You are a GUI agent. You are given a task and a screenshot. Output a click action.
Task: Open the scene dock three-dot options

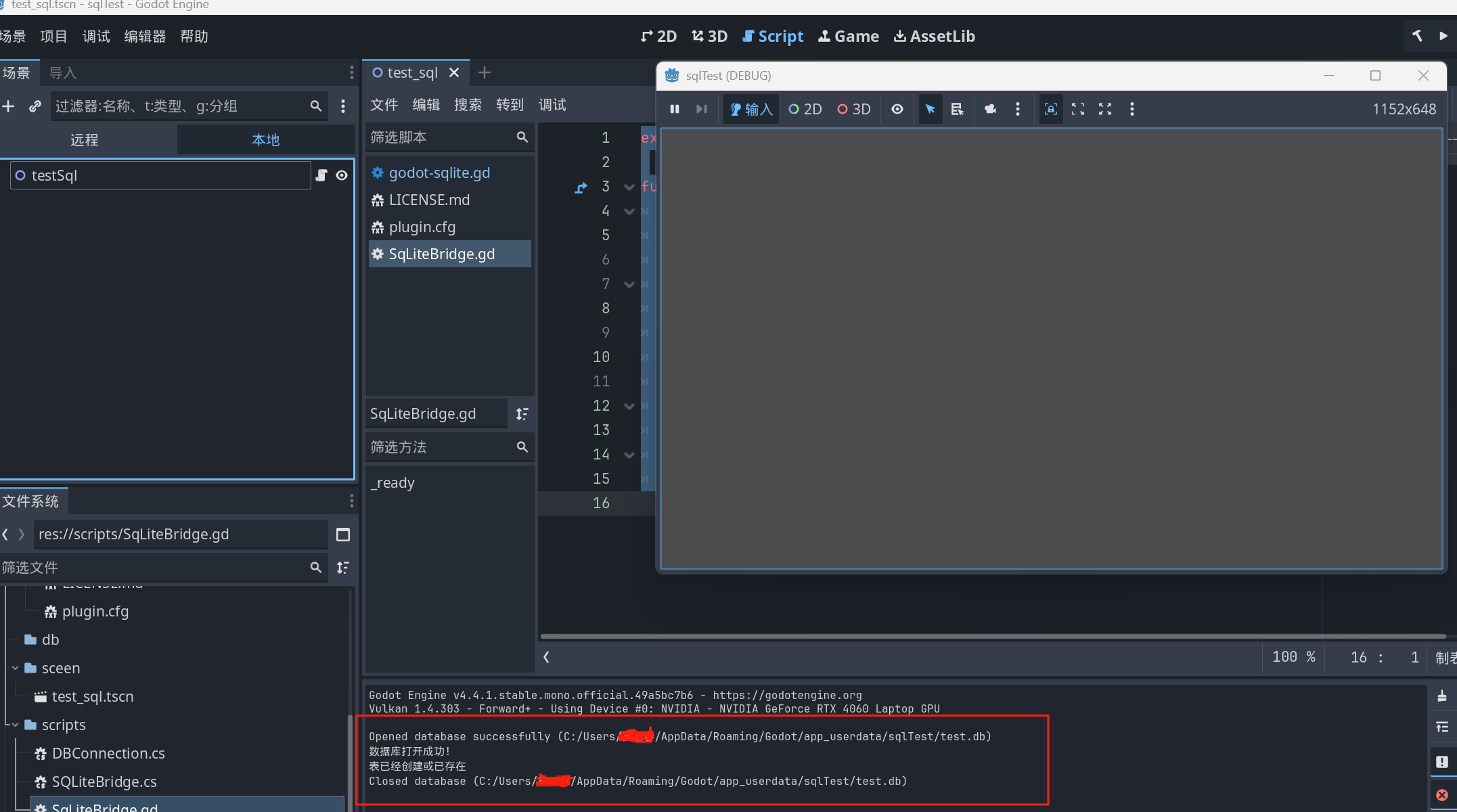351,72
